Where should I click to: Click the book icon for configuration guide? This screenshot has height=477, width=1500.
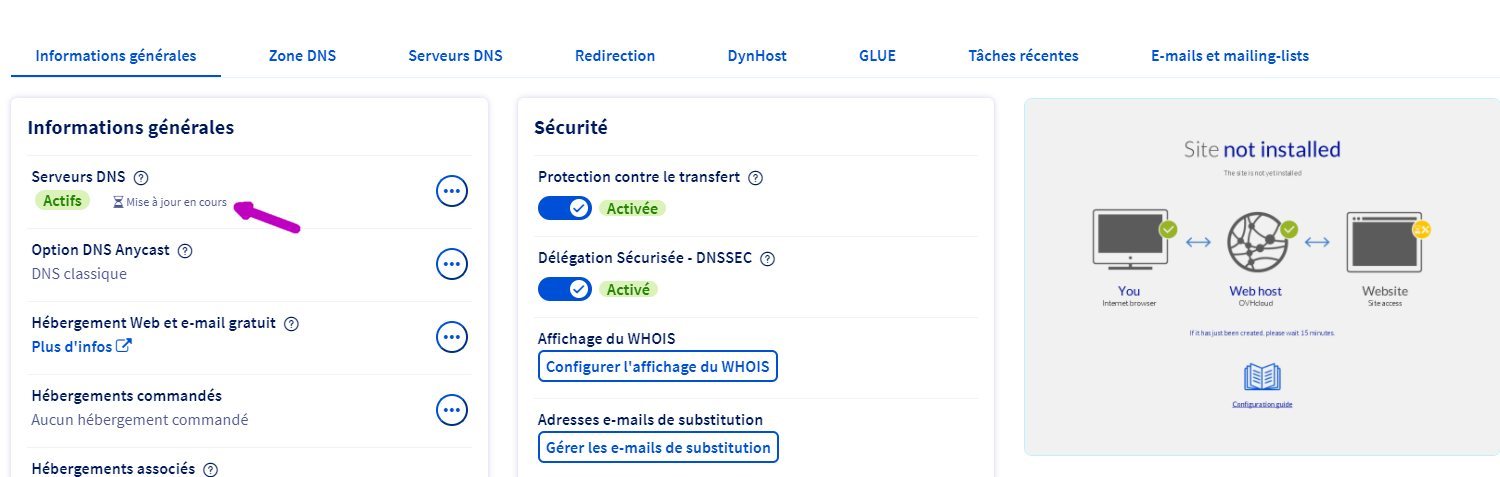pos(1262,377)
